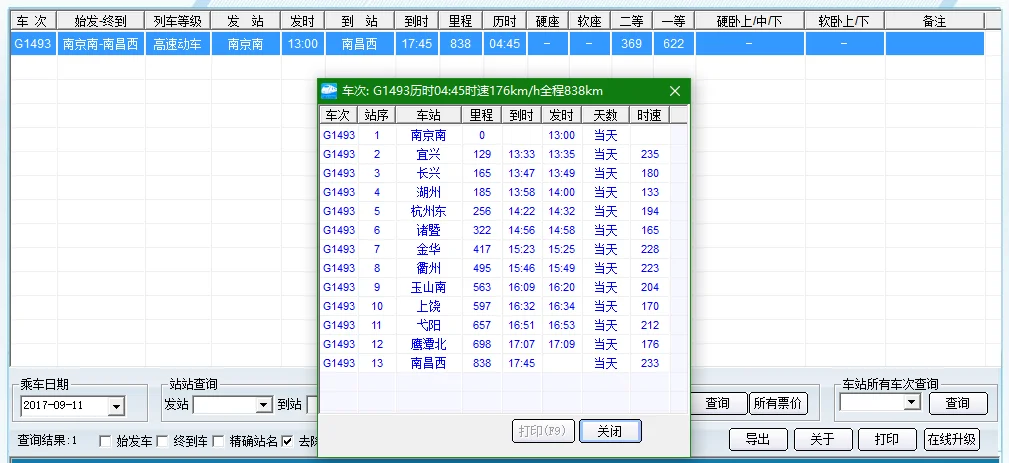Click the 369 second-class price cell
1009x463 pixels.
632,44
